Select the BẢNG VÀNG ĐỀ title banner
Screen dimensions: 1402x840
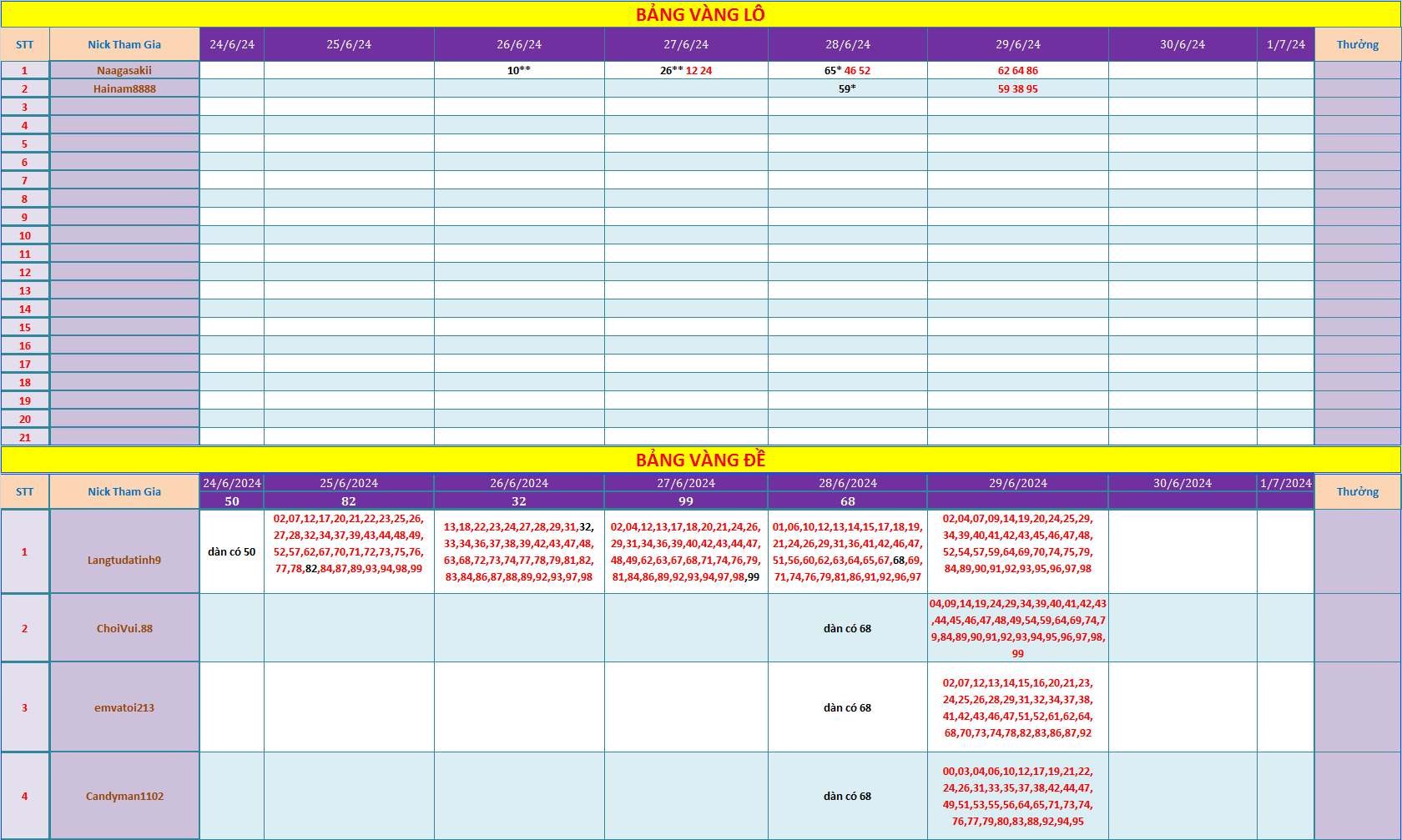(700, 460)
